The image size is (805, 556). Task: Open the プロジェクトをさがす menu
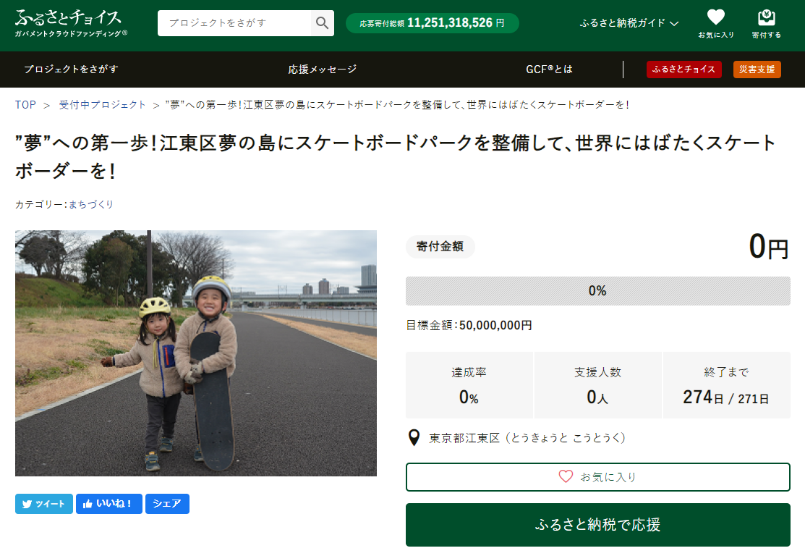pos(71,69)
